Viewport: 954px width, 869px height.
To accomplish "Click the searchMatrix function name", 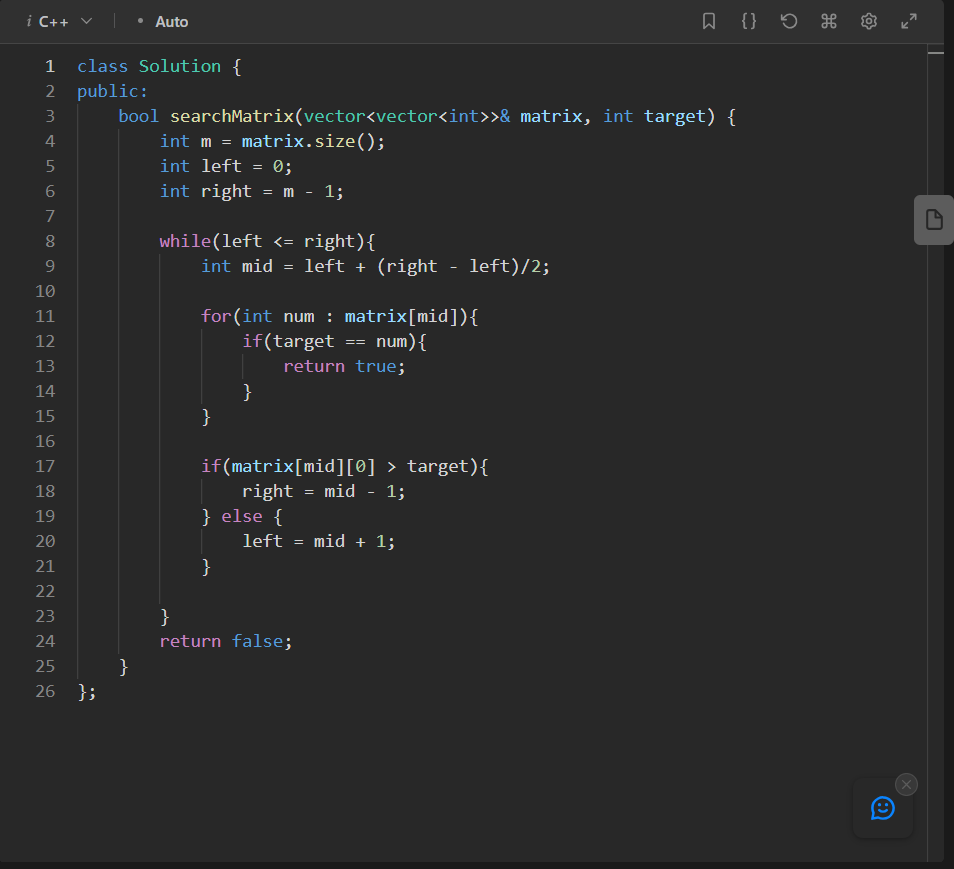I will (232, 116).
